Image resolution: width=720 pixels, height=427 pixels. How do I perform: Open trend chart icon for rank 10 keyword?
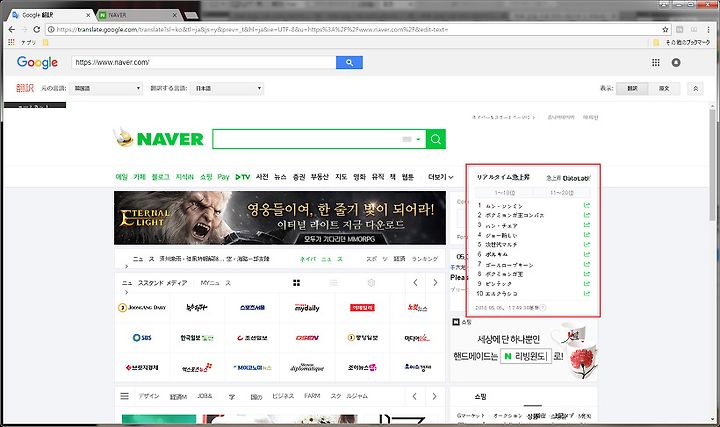click(x=586, y=293)
